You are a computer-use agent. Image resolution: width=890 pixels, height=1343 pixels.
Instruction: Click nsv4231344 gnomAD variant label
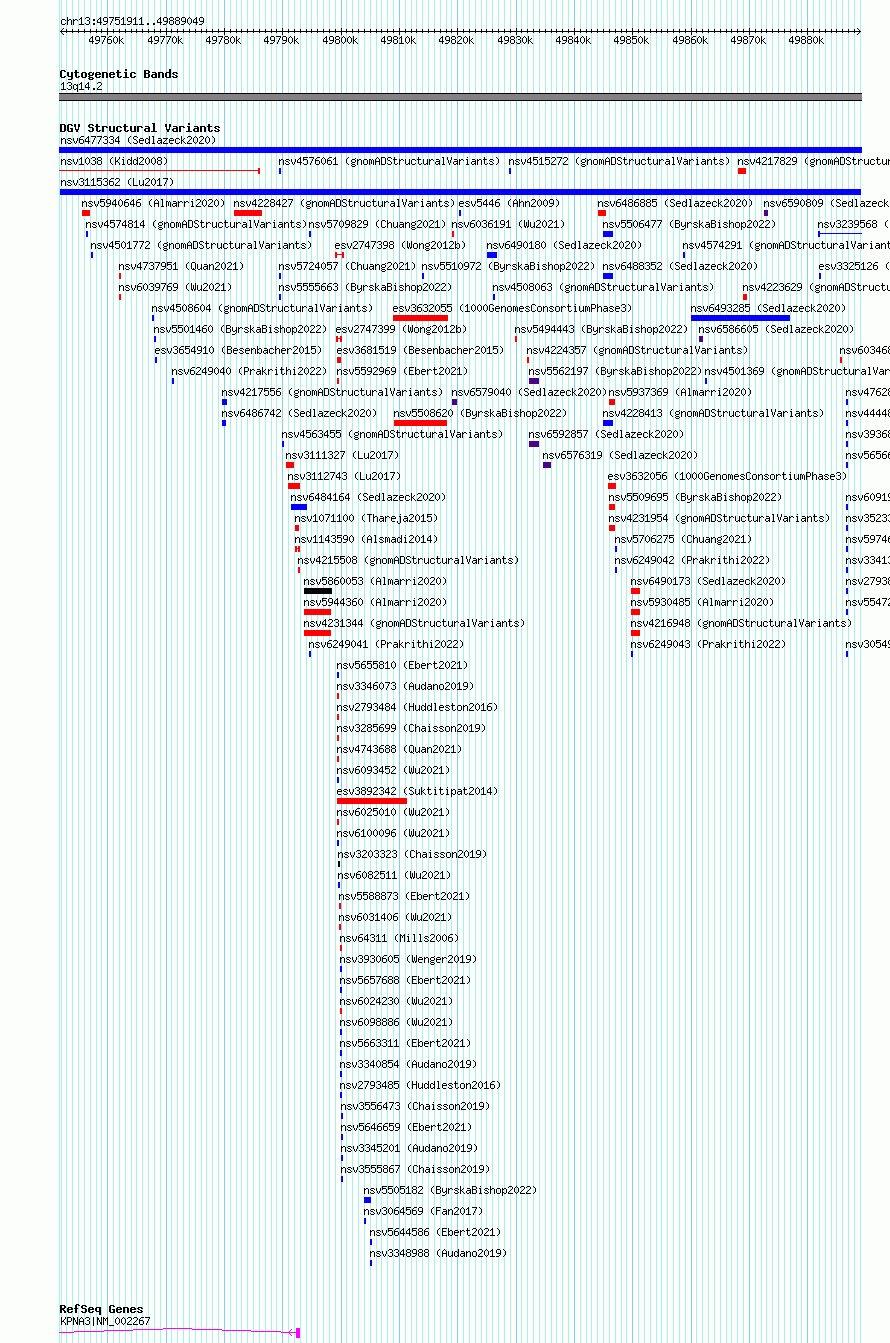(x=414, y=623)
